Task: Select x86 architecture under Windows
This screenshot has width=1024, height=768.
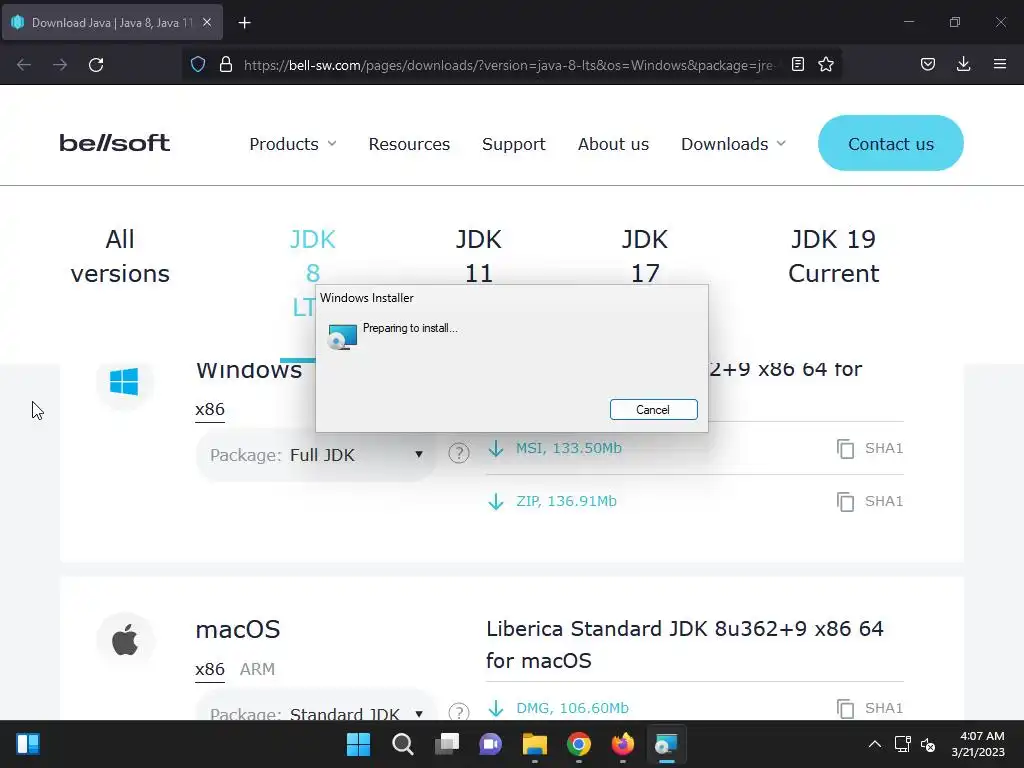Action: 210,409
